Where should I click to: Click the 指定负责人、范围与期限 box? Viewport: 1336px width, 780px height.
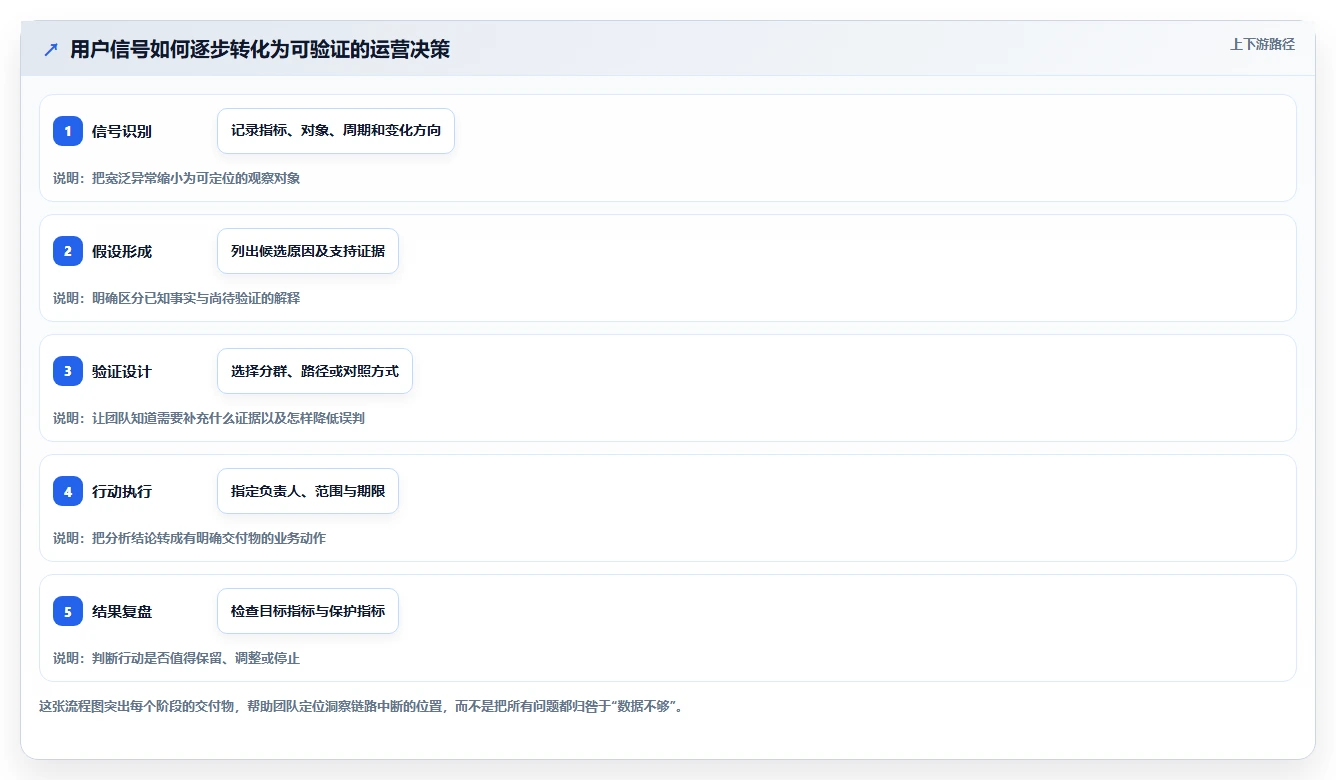pyautogui.click(x=308, y=491)
